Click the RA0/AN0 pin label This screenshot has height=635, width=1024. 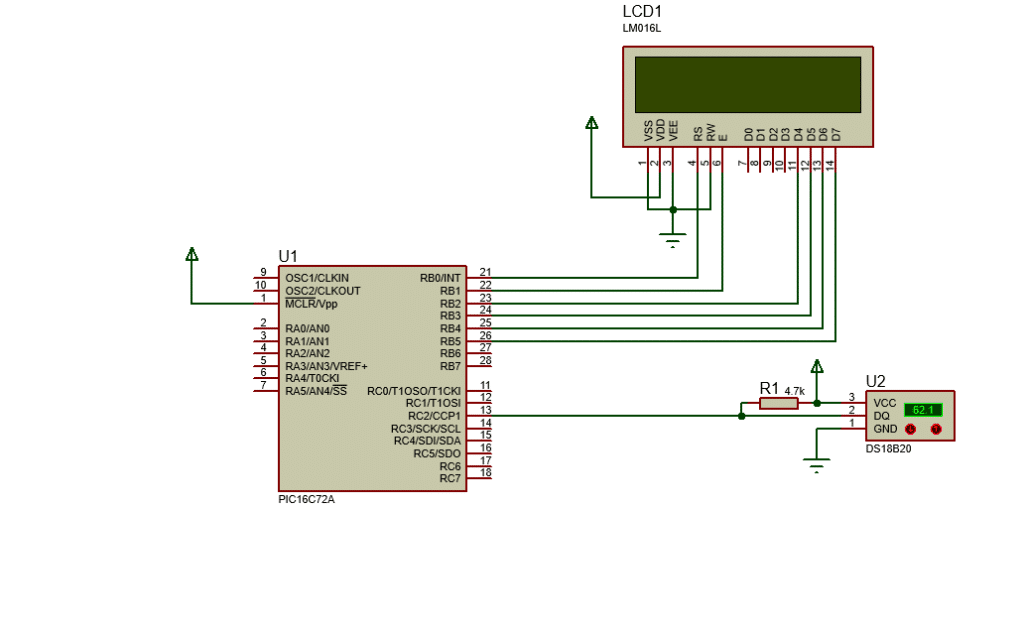point(307,329)
